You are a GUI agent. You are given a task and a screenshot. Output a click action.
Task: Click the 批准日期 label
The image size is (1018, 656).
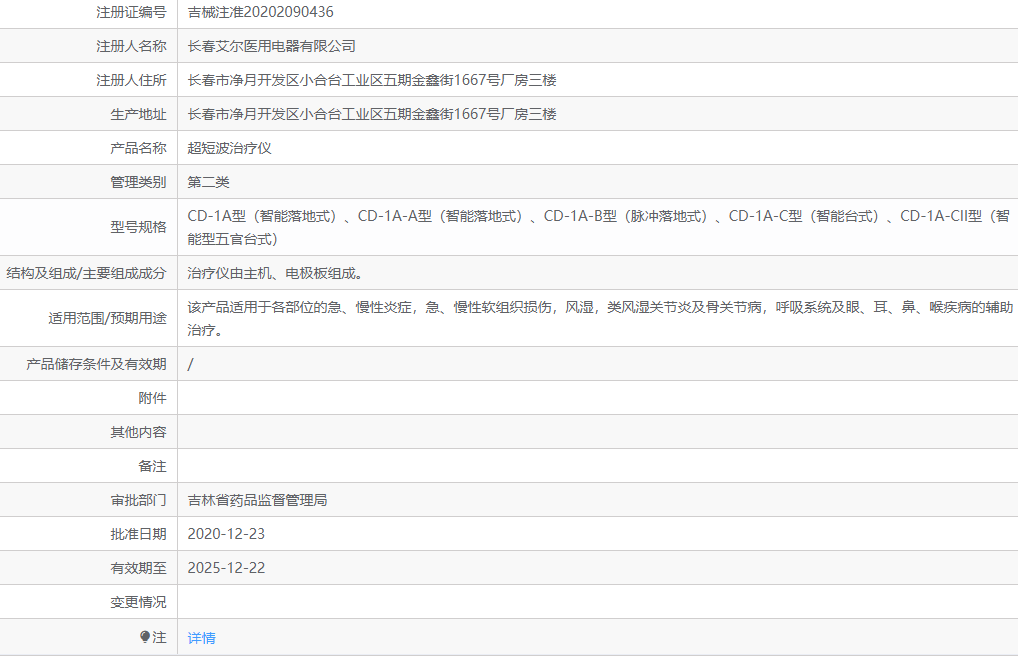[x=138, y=534]
